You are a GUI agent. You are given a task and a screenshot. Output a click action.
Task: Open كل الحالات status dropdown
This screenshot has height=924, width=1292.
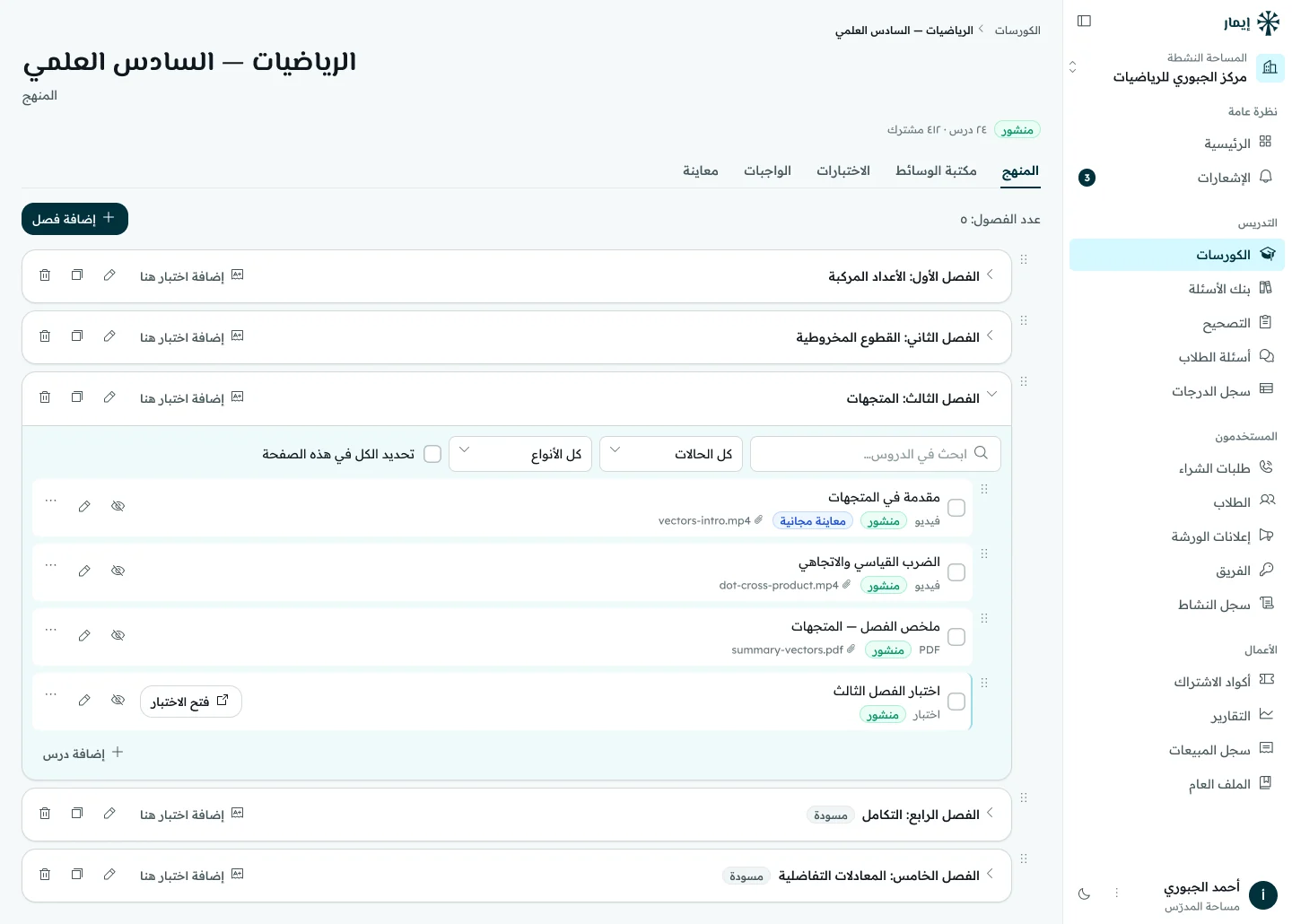point(671,454)
